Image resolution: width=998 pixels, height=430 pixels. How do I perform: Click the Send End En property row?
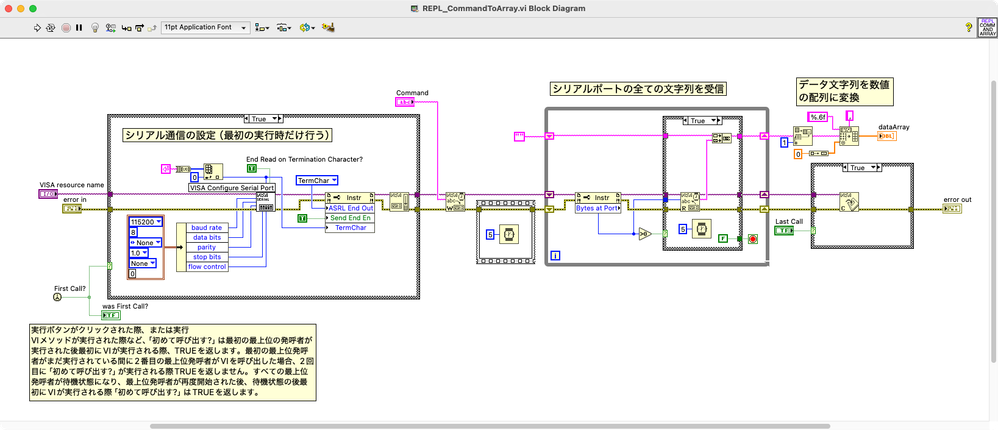350,218
